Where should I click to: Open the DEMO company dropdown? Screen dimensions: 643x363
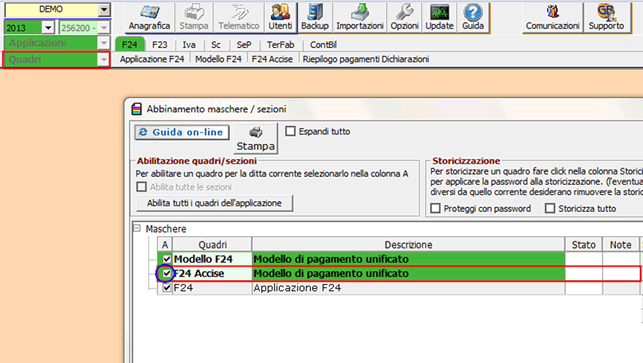point(104,9)
